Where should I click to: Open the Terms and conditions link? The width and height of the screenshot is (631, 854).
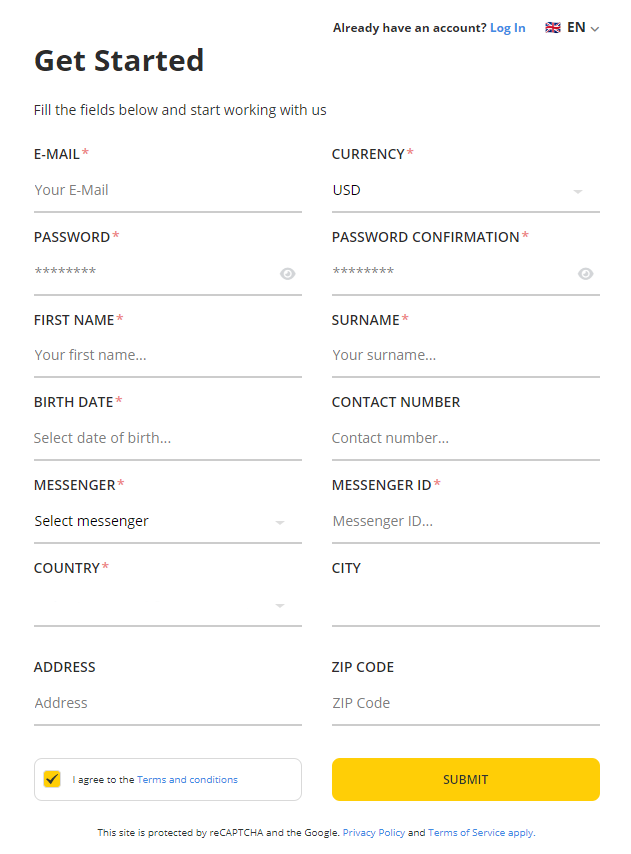[x=187, y=779]
